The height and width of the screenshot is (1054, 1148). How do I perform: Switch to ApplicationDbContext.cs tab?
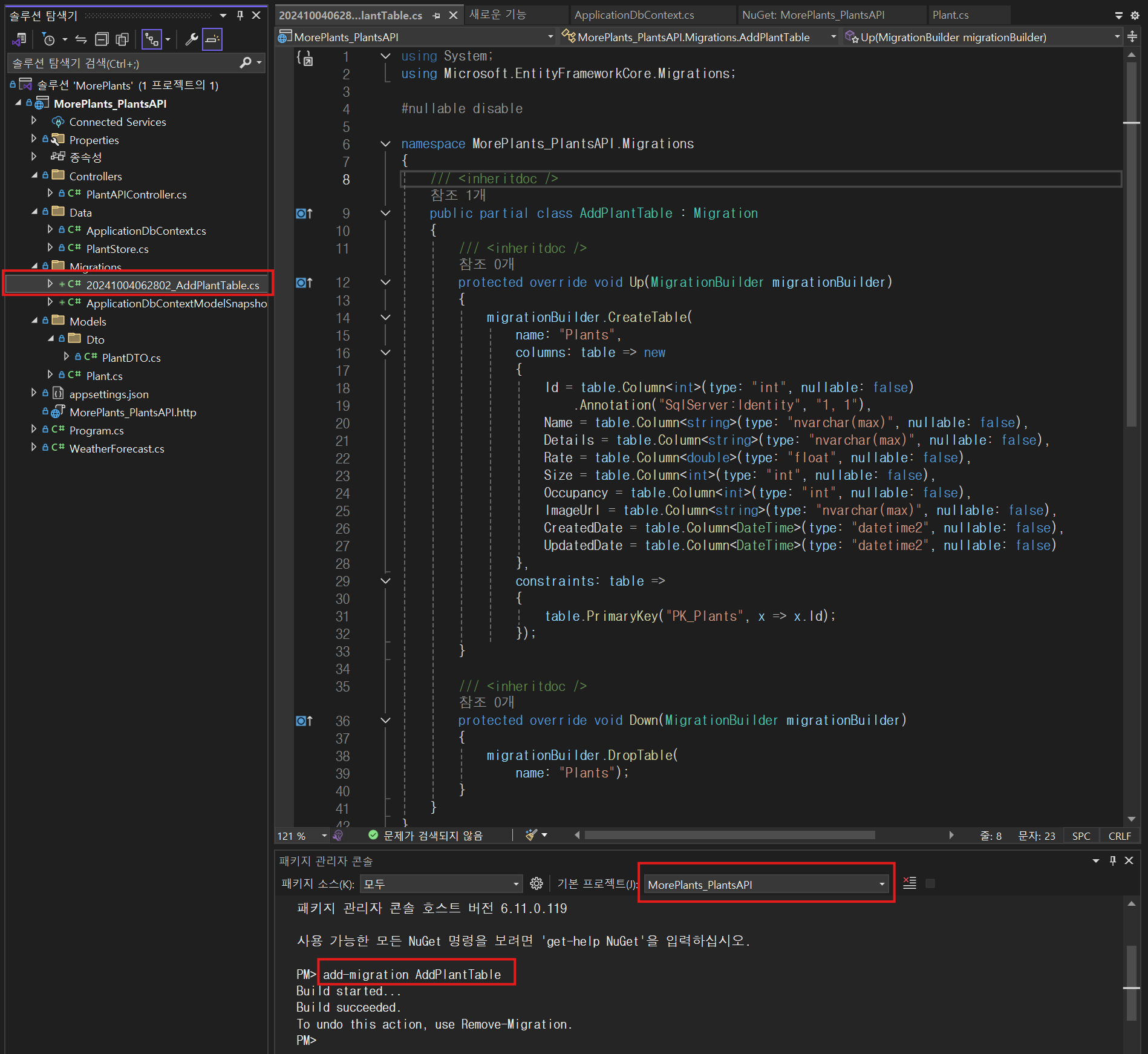click(x=634, y=15)
